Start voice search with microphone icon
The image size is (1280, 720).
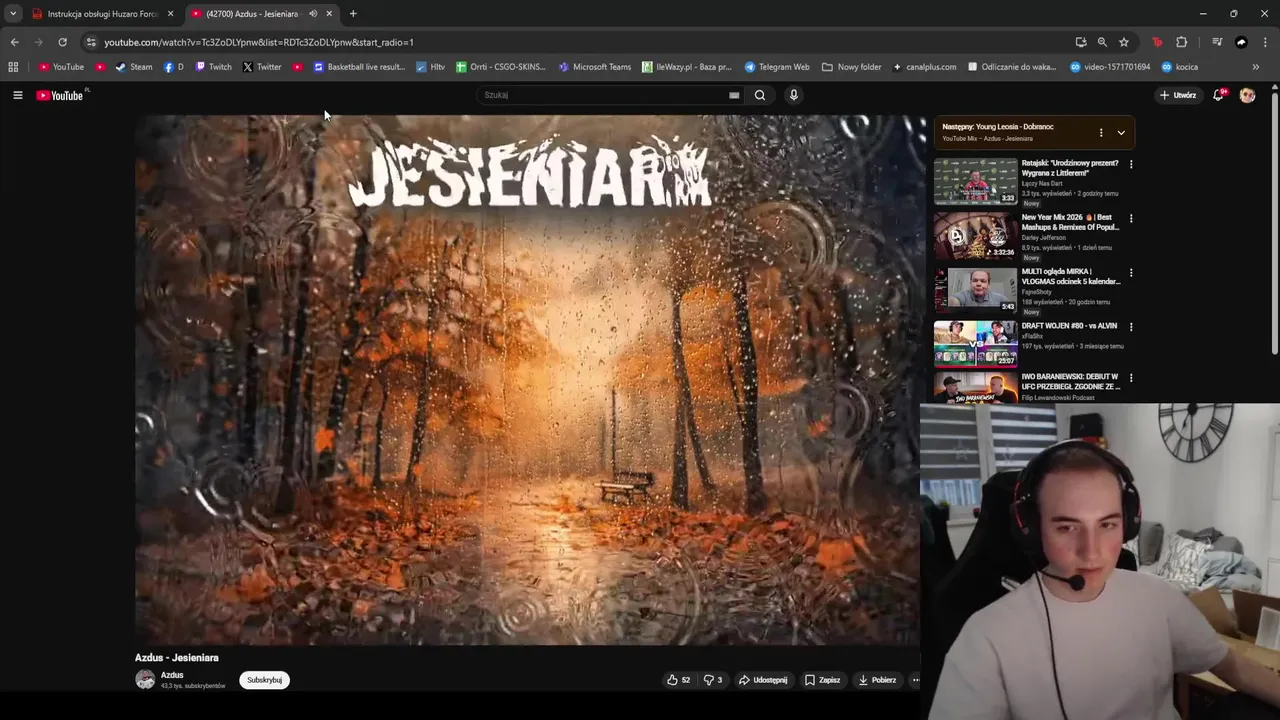pos(794,95)
